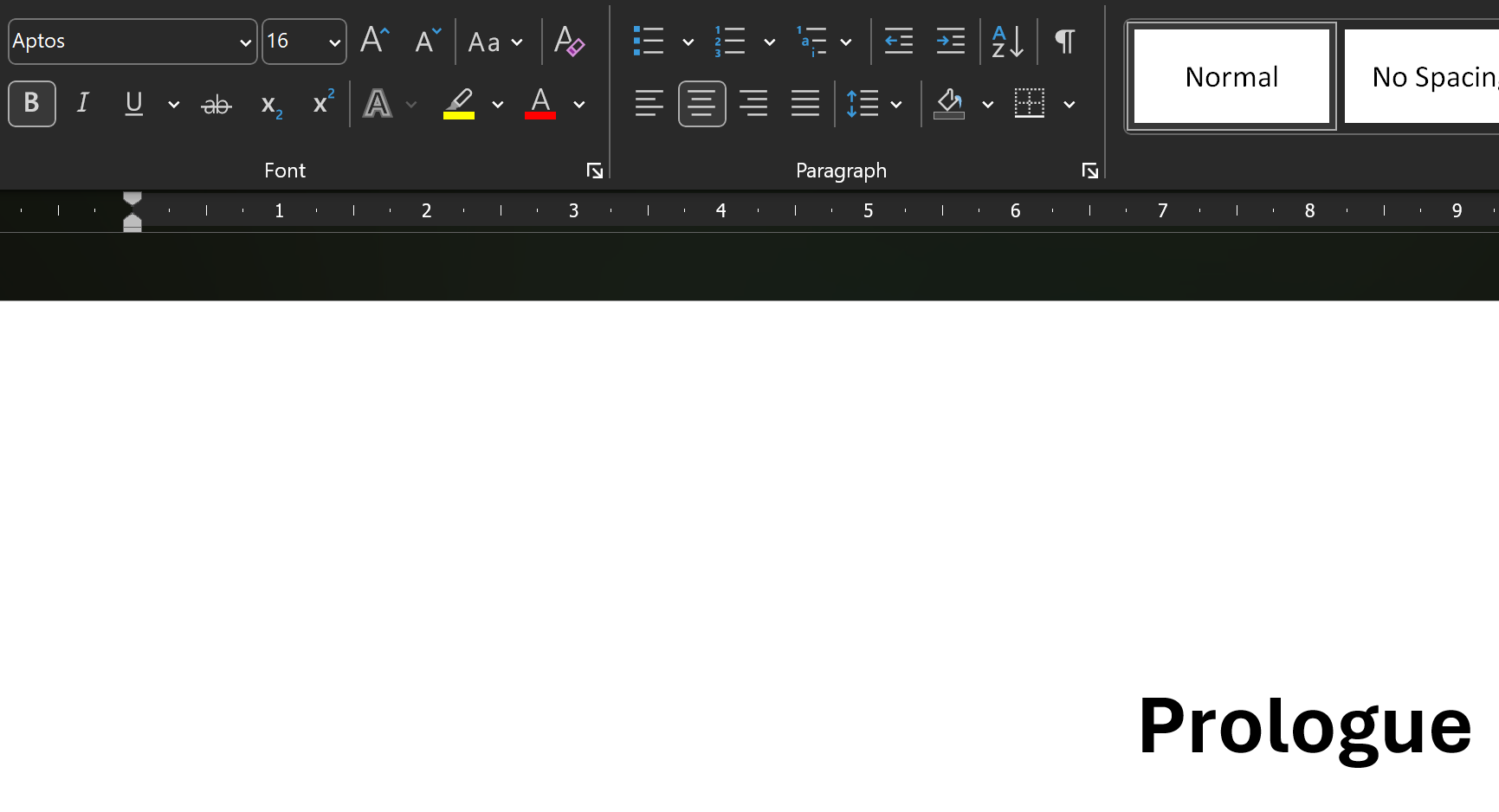This screenshot has height=812, width=1499.
Task: Open the Paragraph settings dialog launcher
Action: point(1089,171)
